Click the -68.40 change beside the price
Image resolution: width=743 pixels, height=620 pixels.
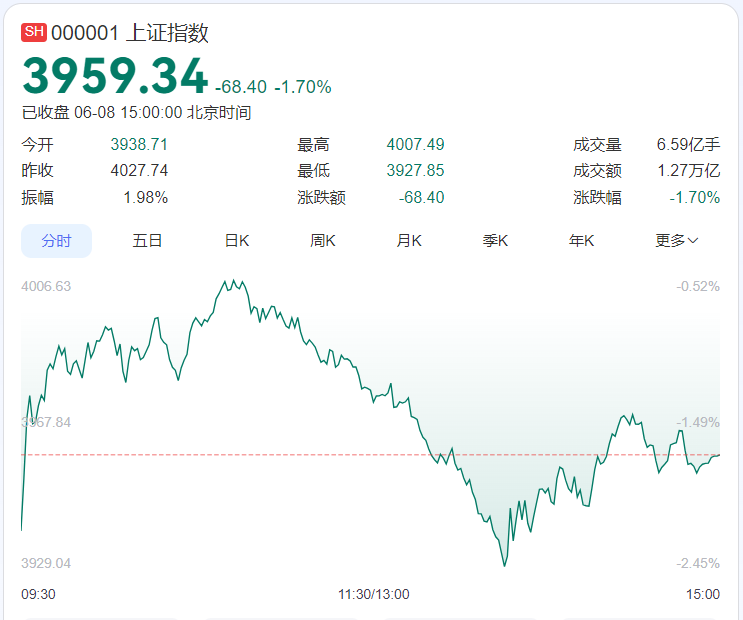click(241, 87)
